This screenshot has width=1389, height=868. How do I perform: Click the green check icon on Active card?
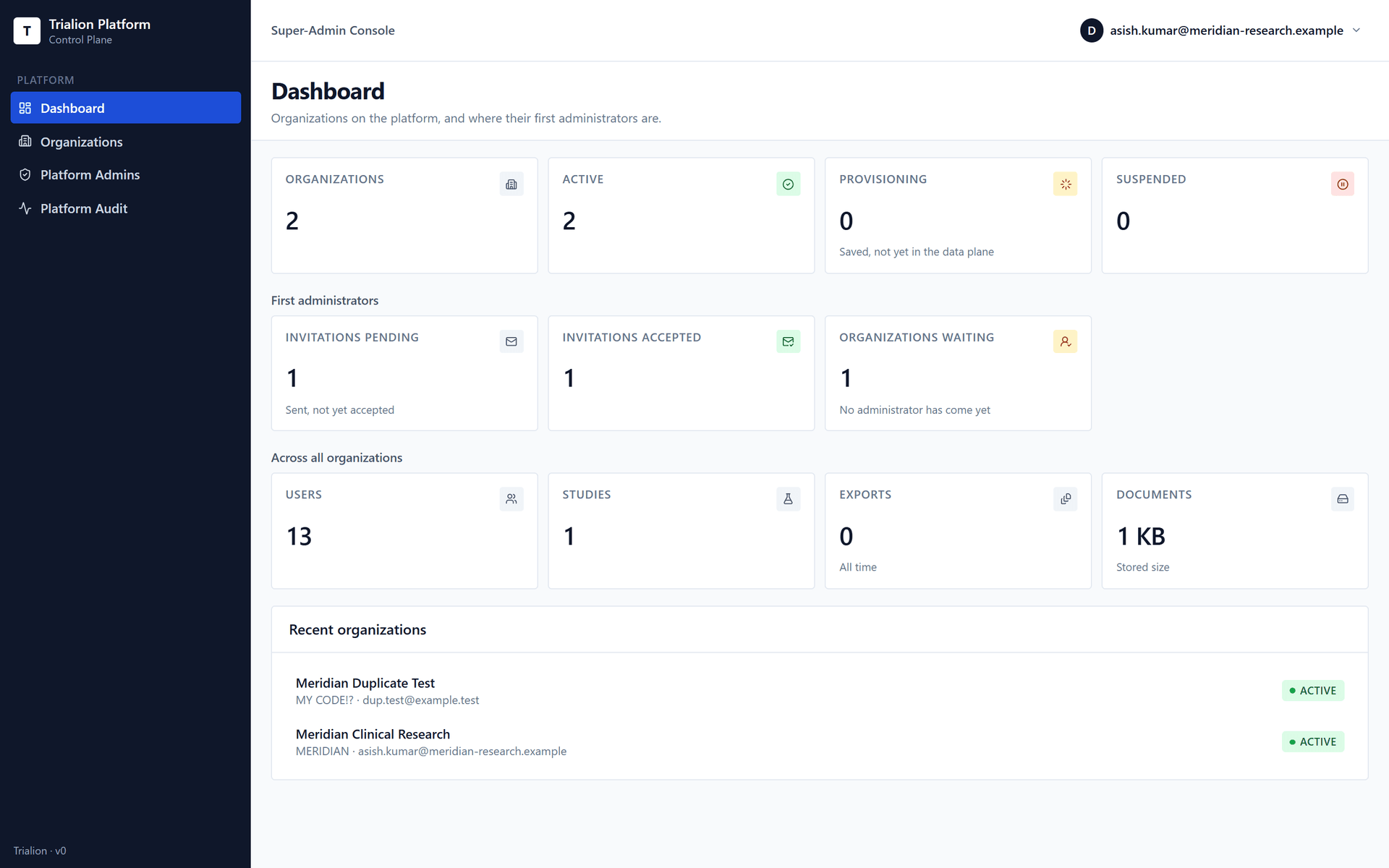[x=788, y=184]
